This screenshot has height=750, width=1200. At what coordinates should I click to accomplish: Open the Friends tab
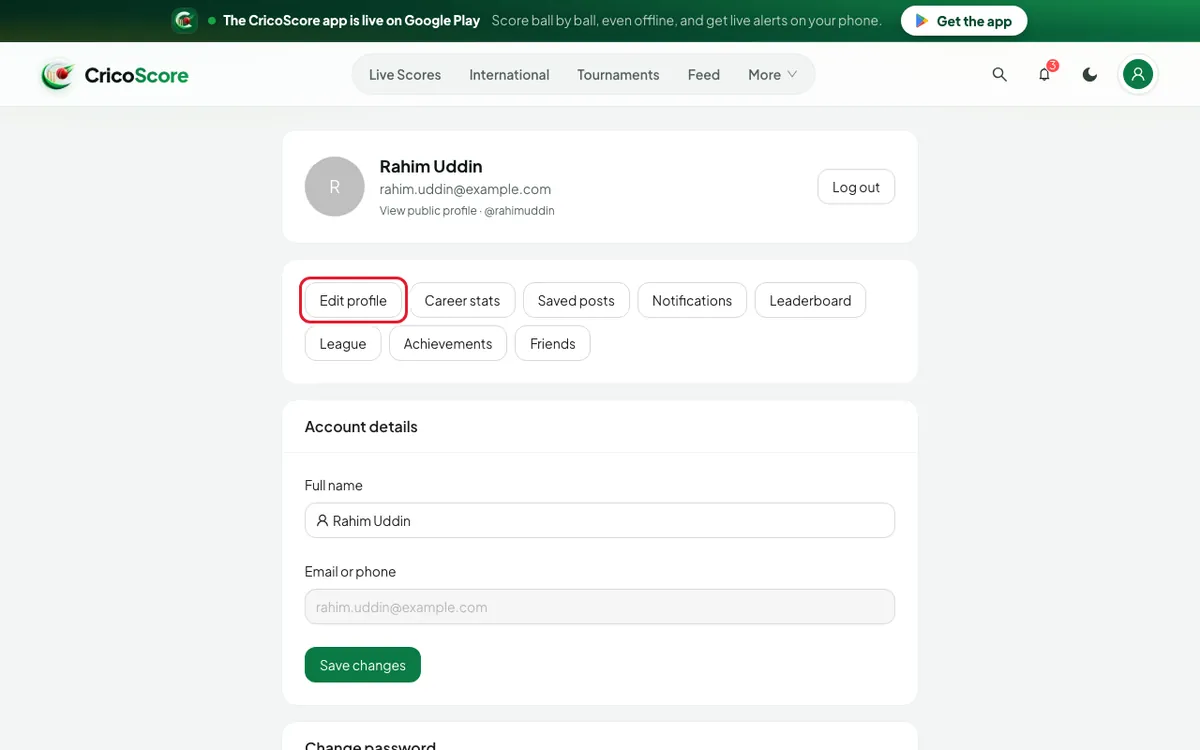(x=553, y=343)
